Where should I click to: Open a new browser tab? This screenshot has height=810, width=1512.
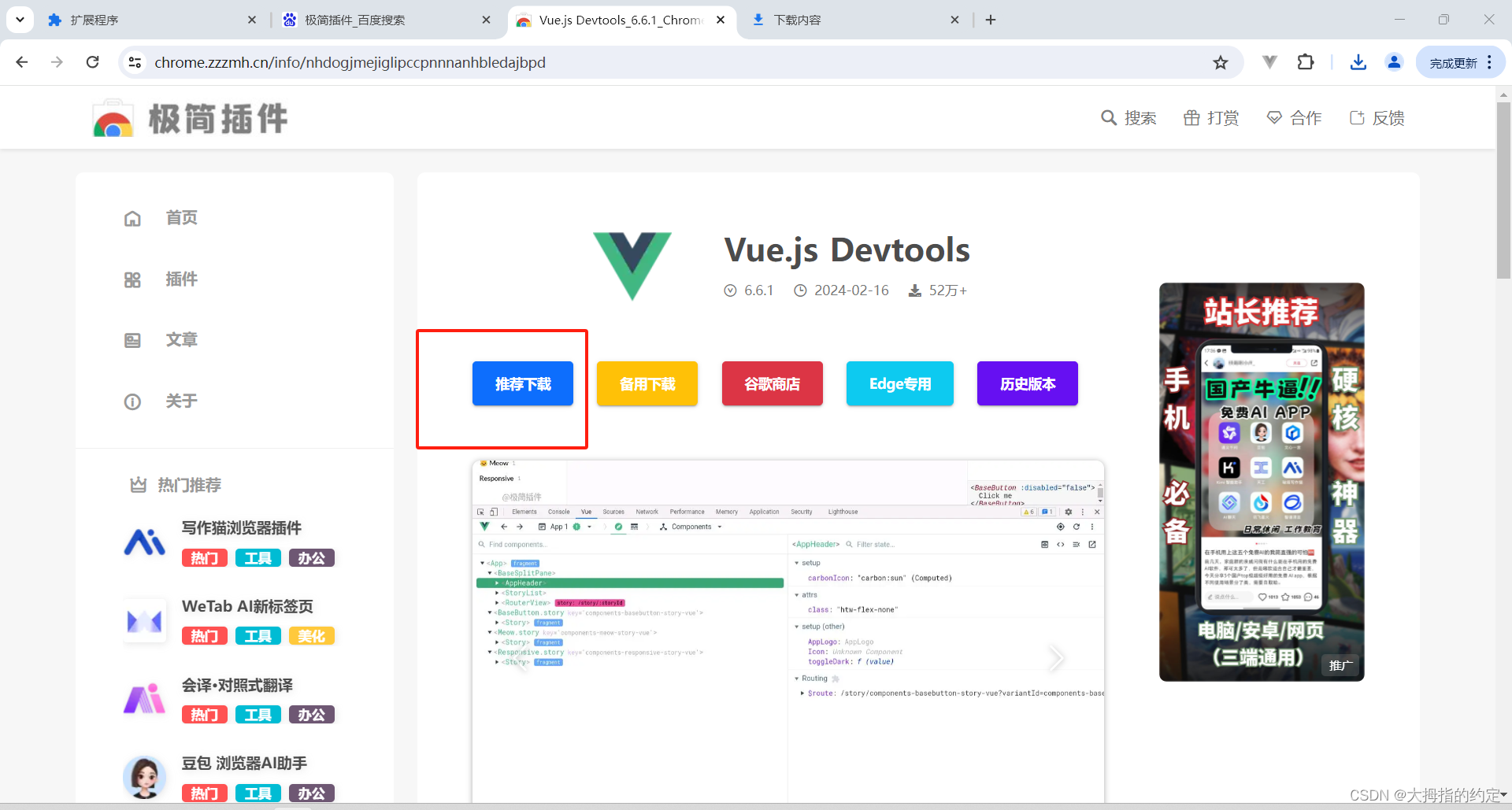point(991,20)
